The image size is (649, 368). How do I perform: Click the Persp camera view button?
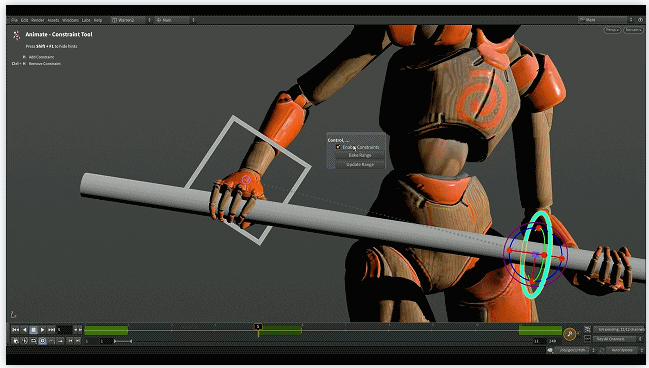coord(612,30)
